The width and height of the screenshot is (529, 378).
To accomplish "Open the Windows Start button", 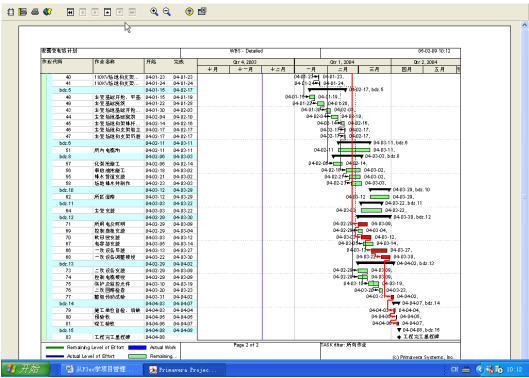I will [26, 369].
